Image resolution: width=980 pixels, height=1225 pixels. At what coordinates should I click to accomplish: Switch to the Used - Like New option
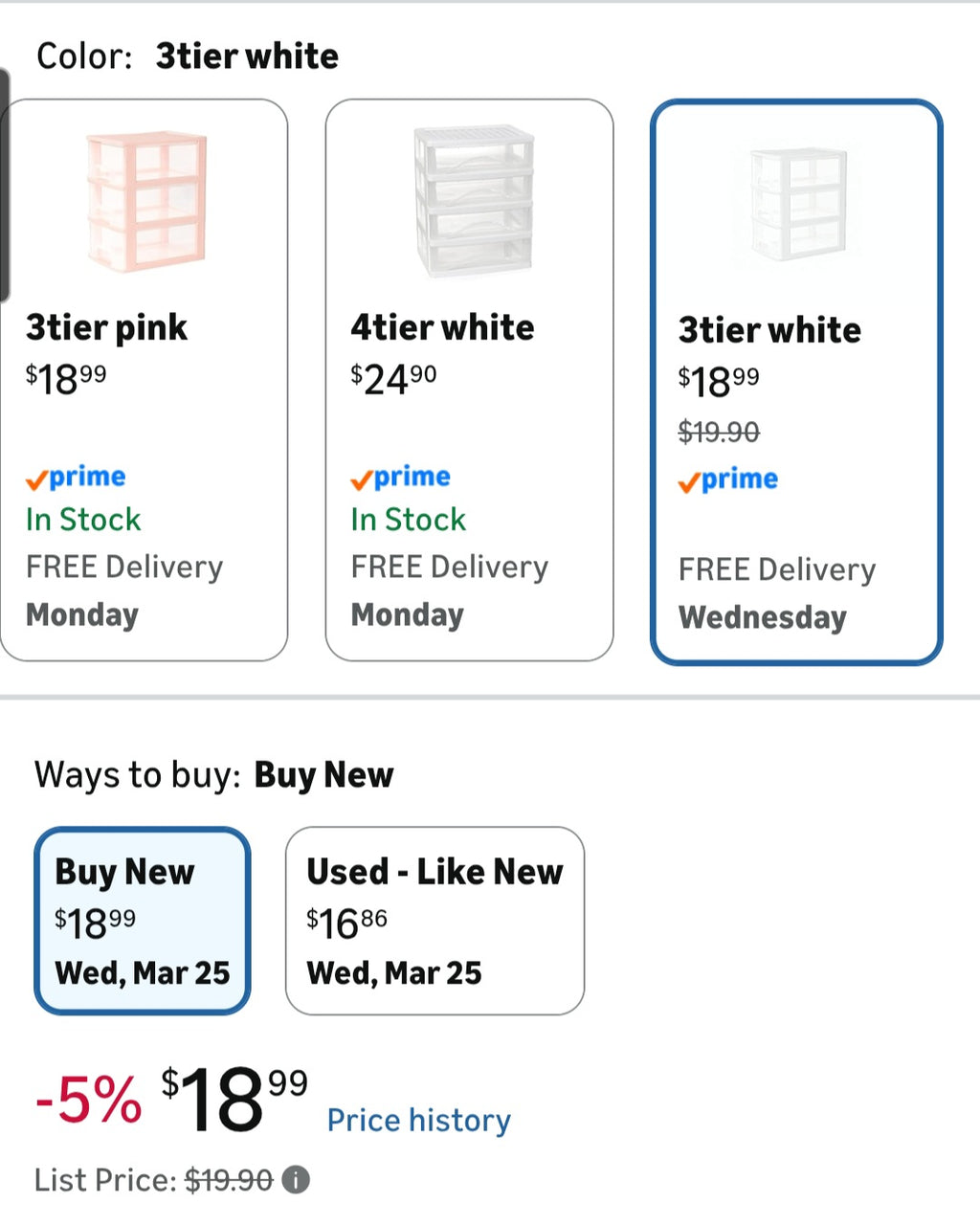pos(434,919)
